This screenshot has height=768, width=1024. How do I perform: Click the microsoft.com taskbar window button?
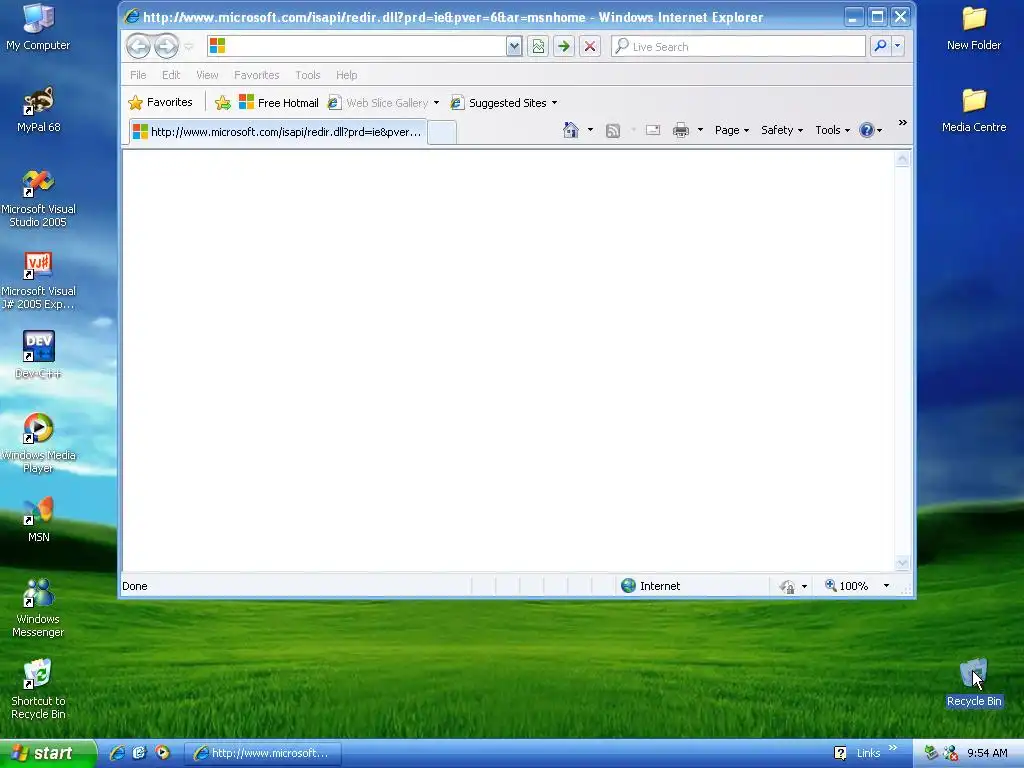click(262, 753)
